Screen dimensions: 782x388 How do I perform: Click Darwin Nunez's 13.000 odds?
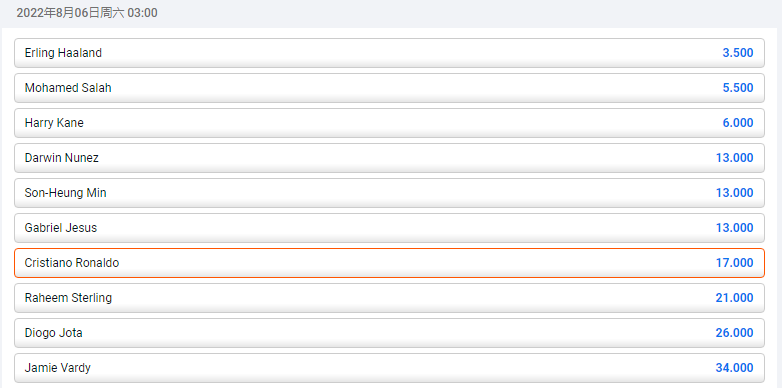[735, 158]
